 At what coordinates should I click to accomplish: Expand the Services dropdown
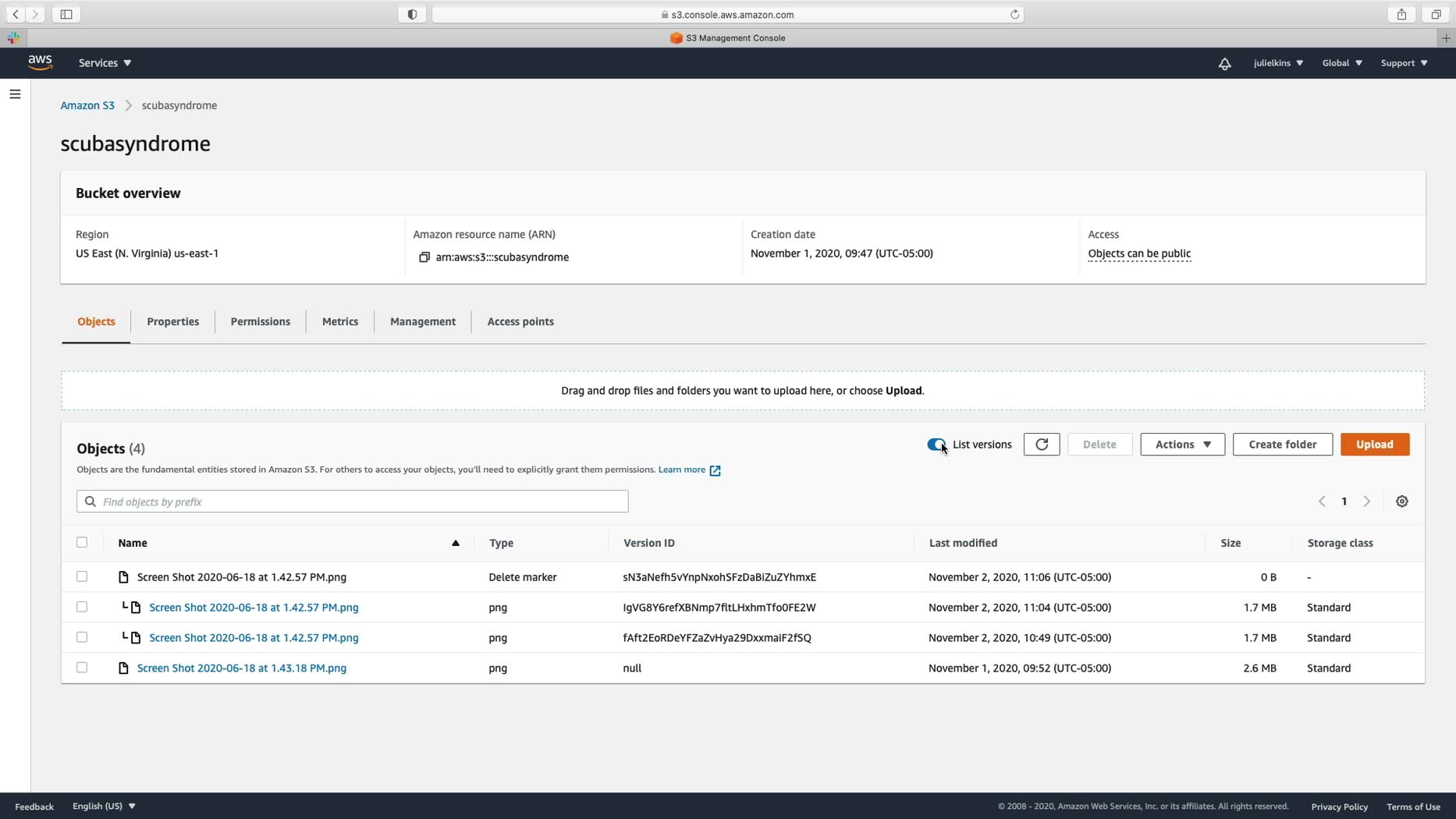click(105, 63)
